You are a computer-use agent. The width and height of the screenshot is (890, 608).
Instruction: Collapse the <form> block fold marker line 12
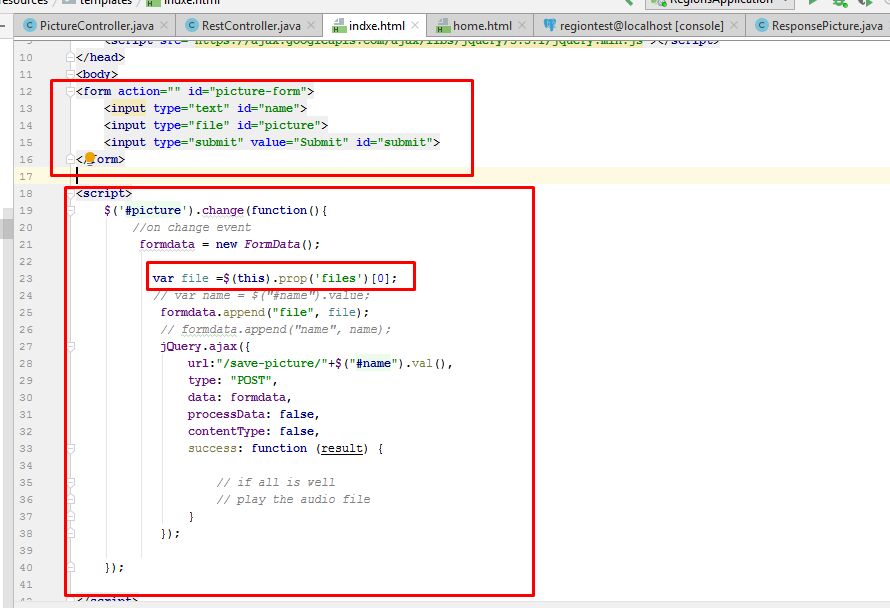click(x=70, y=91)
